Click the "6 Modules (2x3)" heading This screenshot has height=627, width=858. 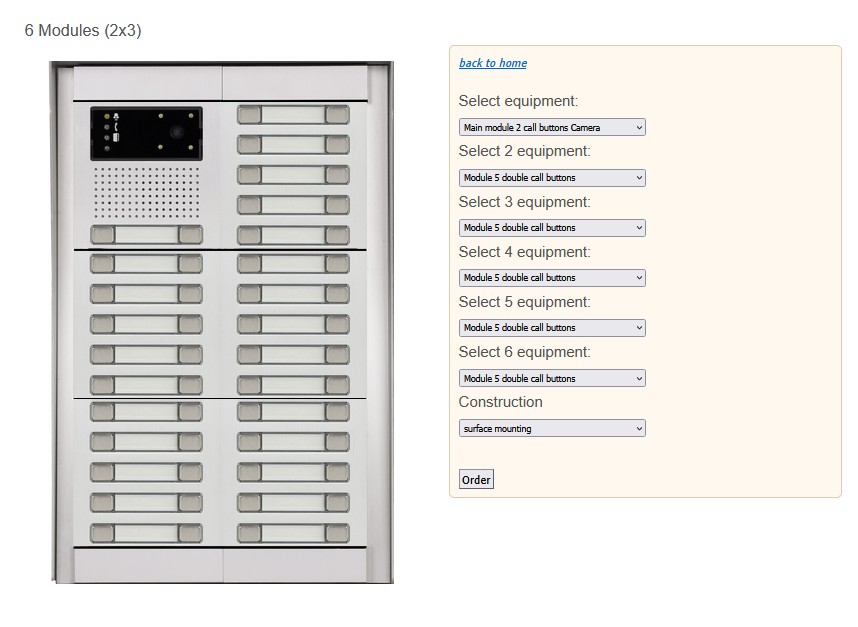point(83,31)
